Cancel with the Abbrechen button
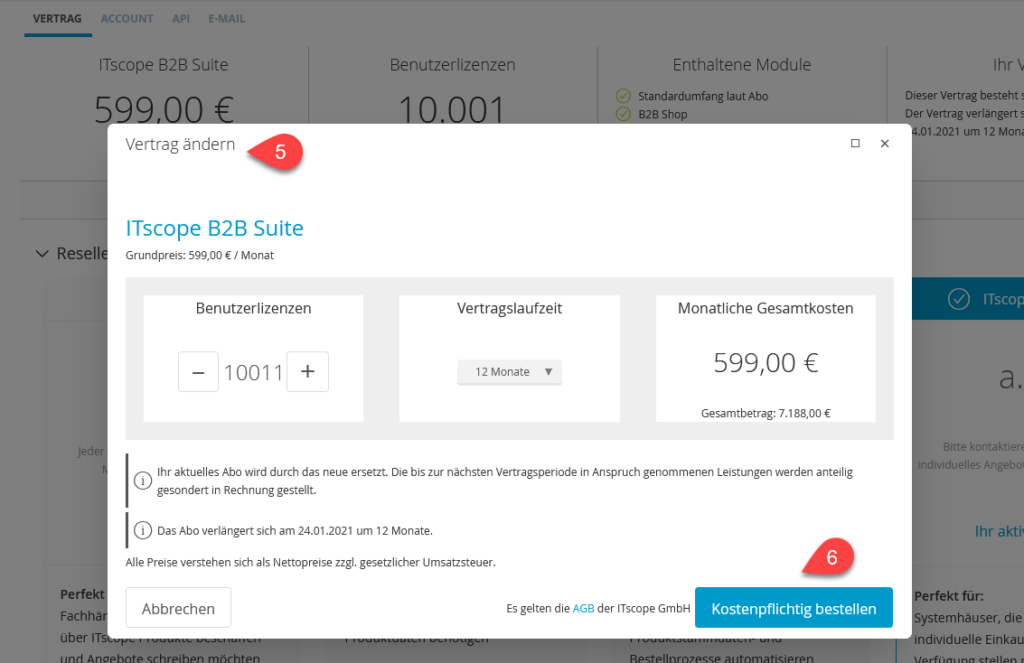Viewport: 1024px width, 663px height. [x=178, y=608]
